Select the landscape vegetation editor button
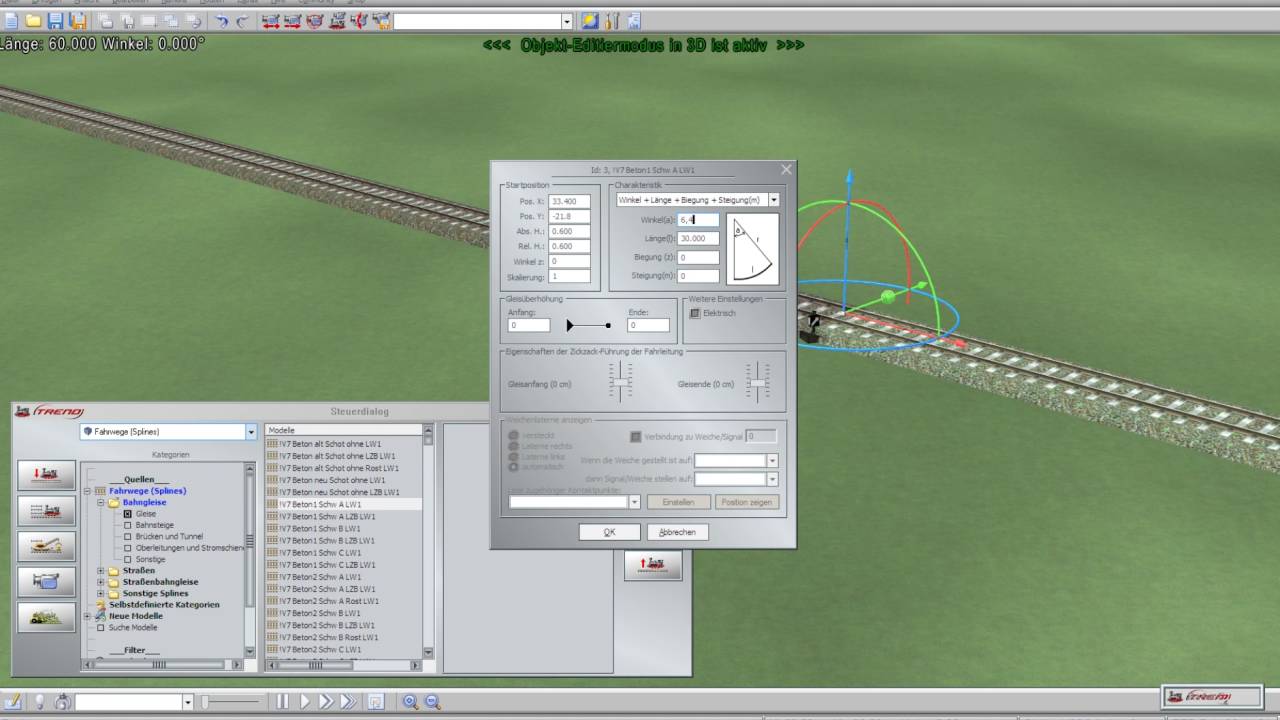 [x=46, y=617]
